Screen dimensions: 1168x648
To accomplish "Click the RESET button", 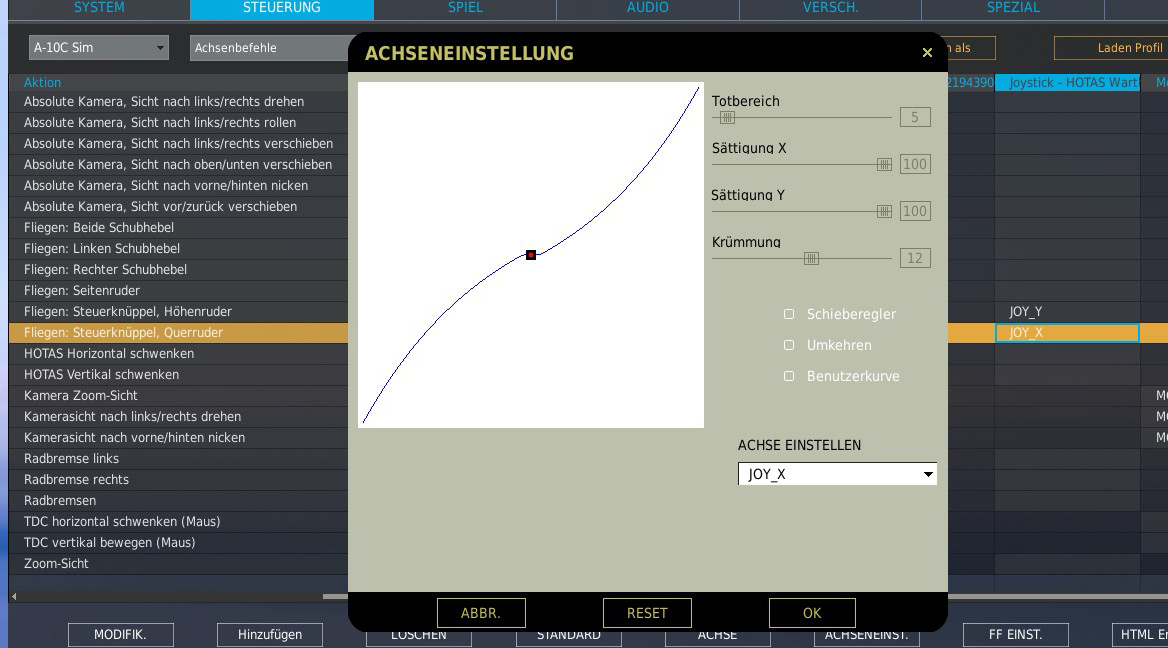I will [x=647, y=613].
